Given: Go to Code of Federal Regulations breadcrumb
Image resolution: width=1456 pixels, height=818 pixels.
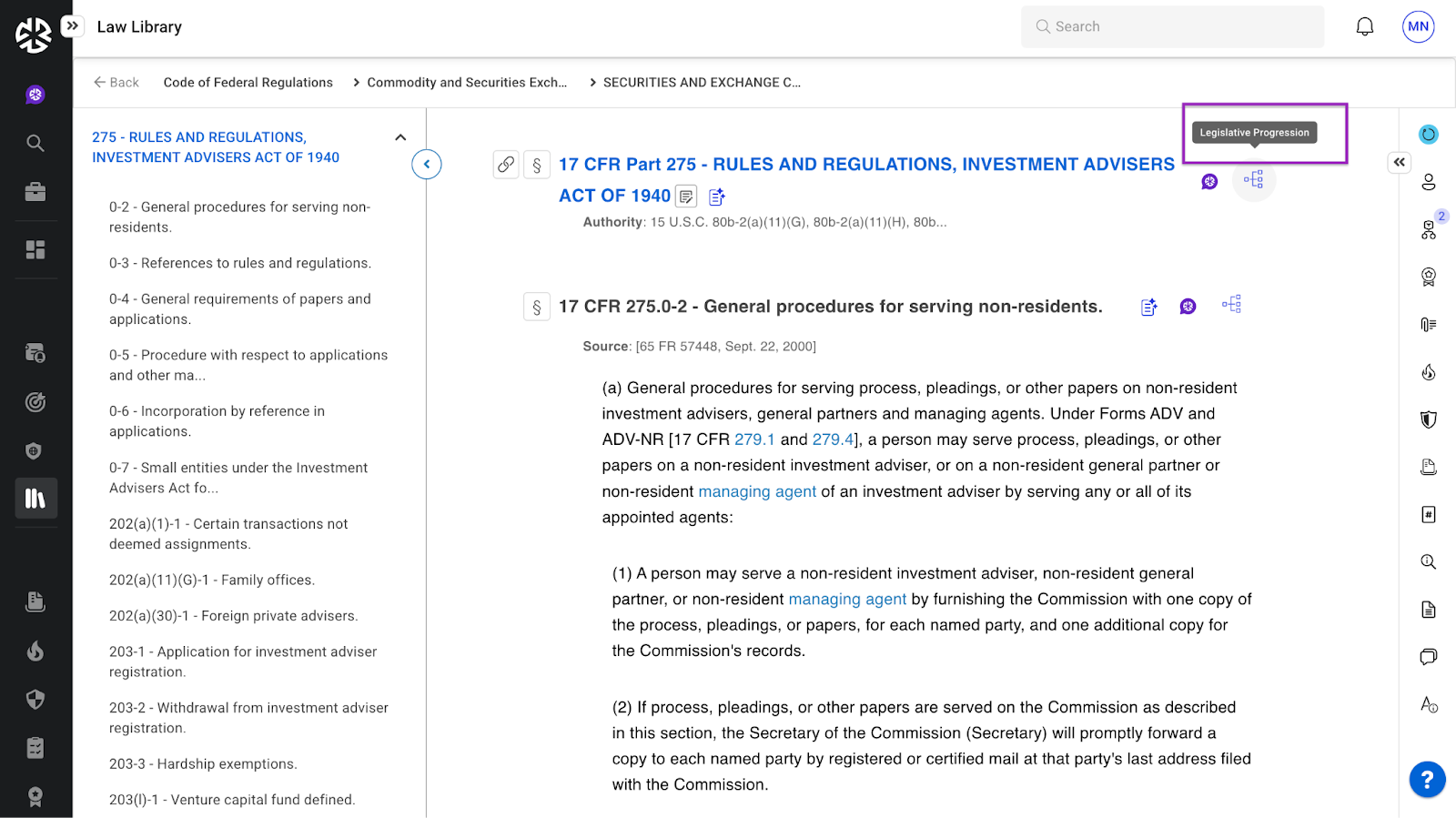Looking at the screenshot, I should coord(248,83).
